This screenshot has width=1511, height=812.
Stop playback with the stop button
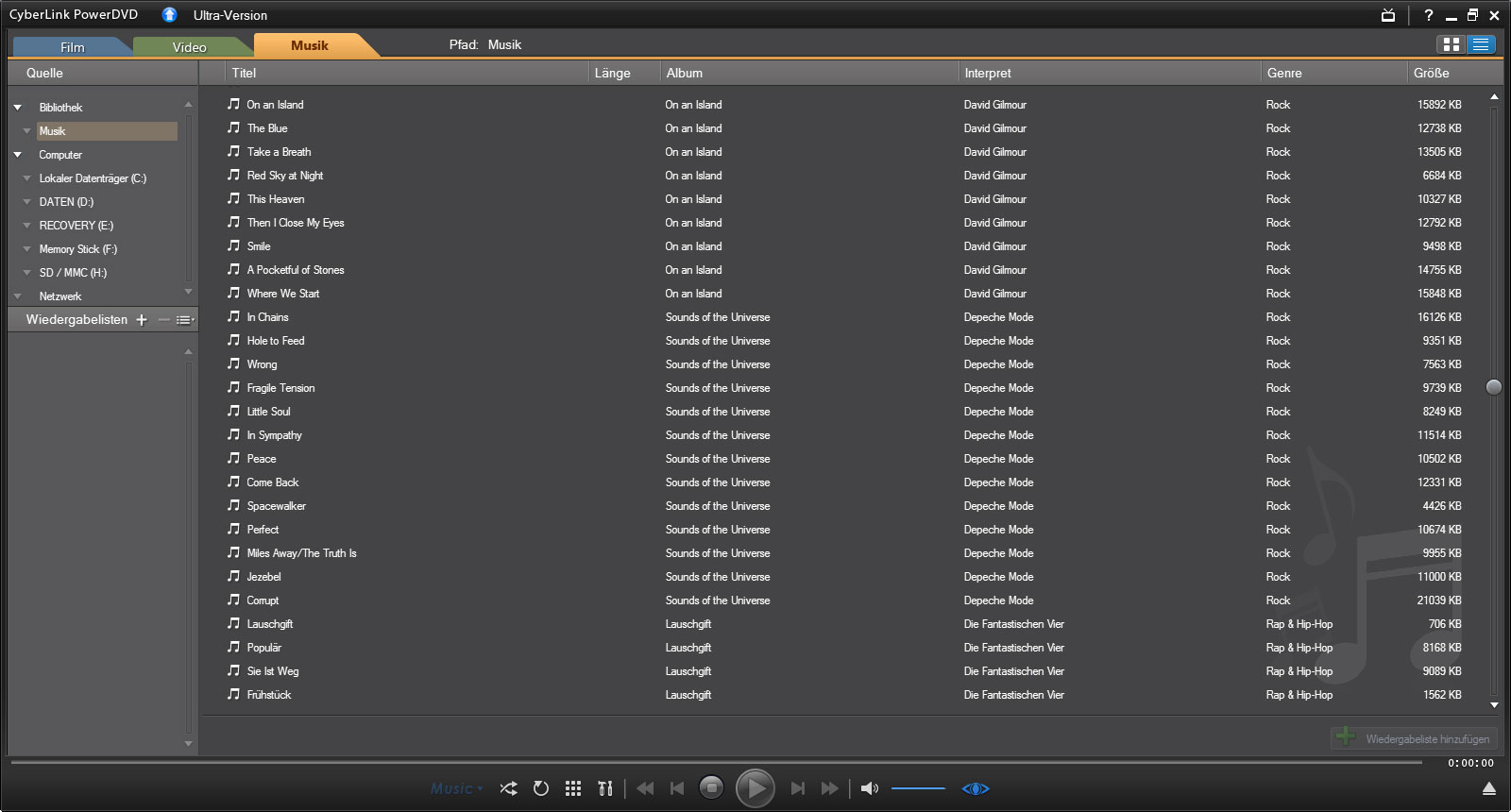[711, 787]
